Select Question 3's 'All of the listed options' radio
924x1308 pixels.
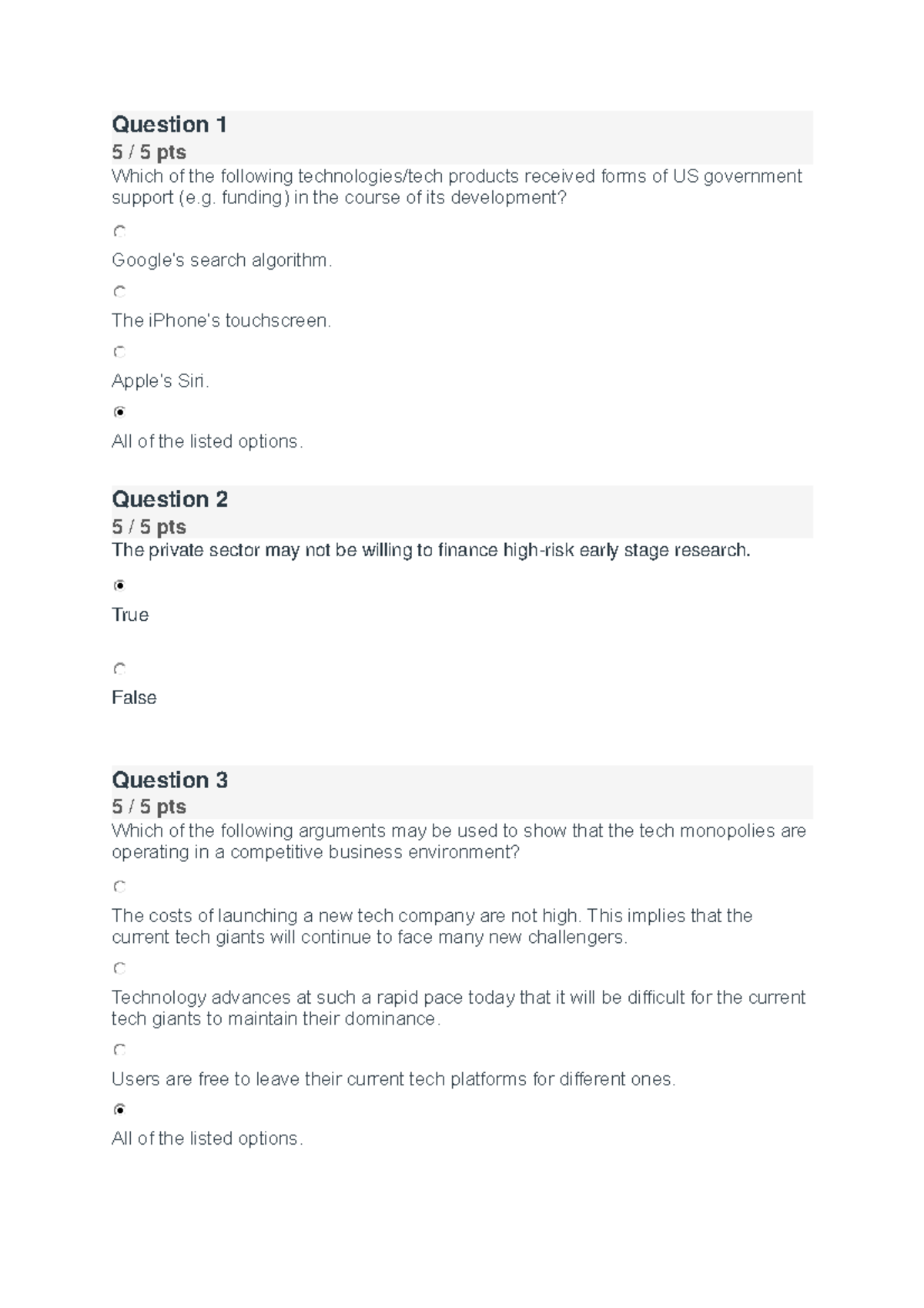[119, 1110]
